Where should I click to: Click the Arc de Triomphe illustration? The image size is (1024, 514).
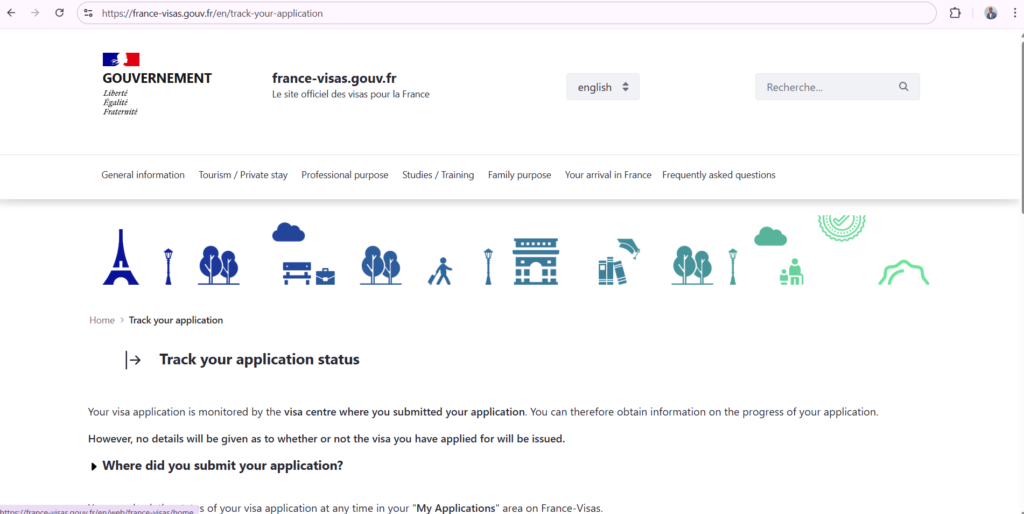[x=535, y=262]
